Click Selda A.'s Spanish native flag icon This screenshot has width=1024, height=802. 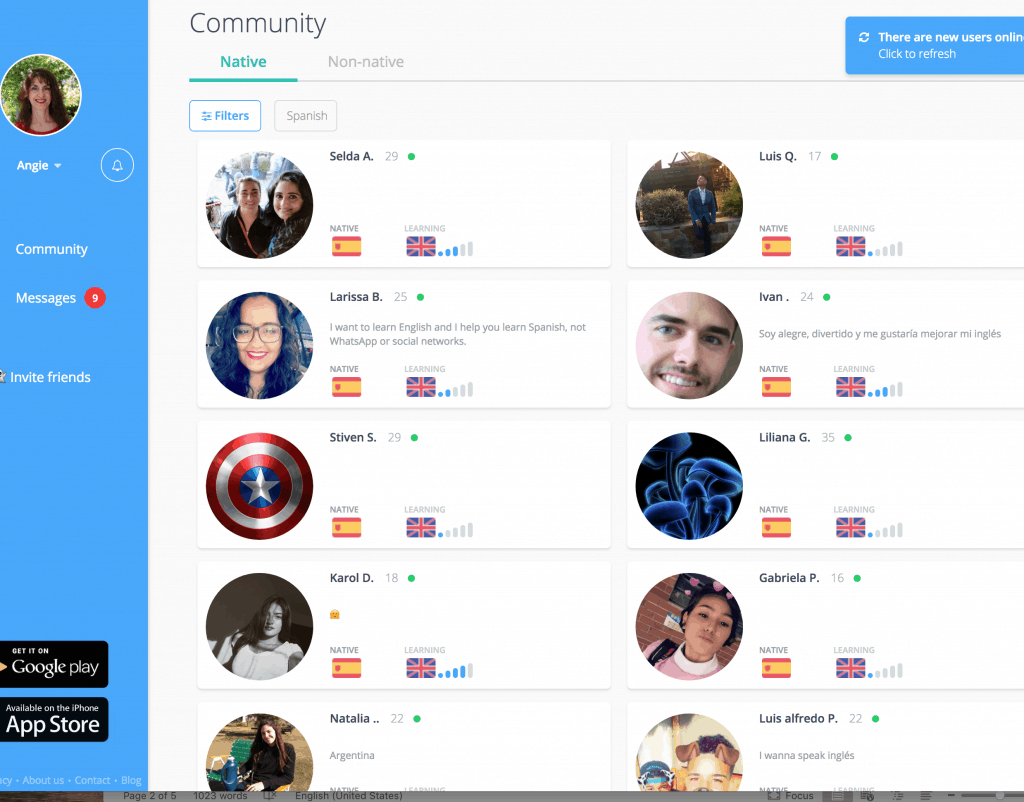click(x=346, y=246)
